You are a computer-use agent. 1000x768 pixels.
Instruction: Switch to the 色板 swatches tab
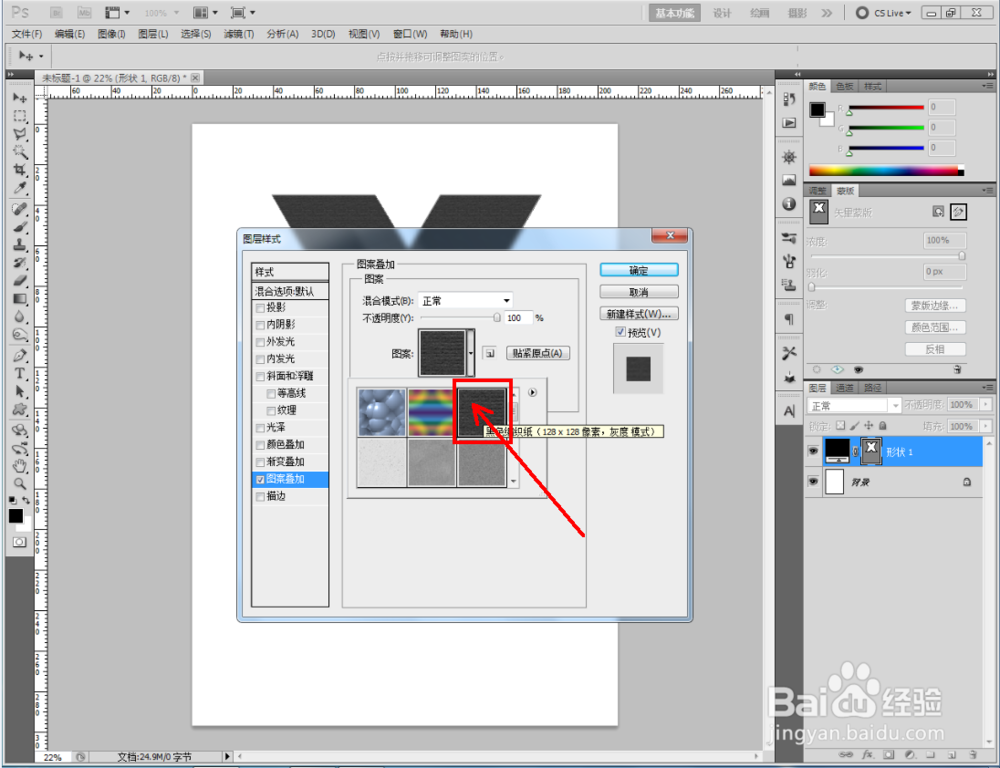tap(844, 86)
